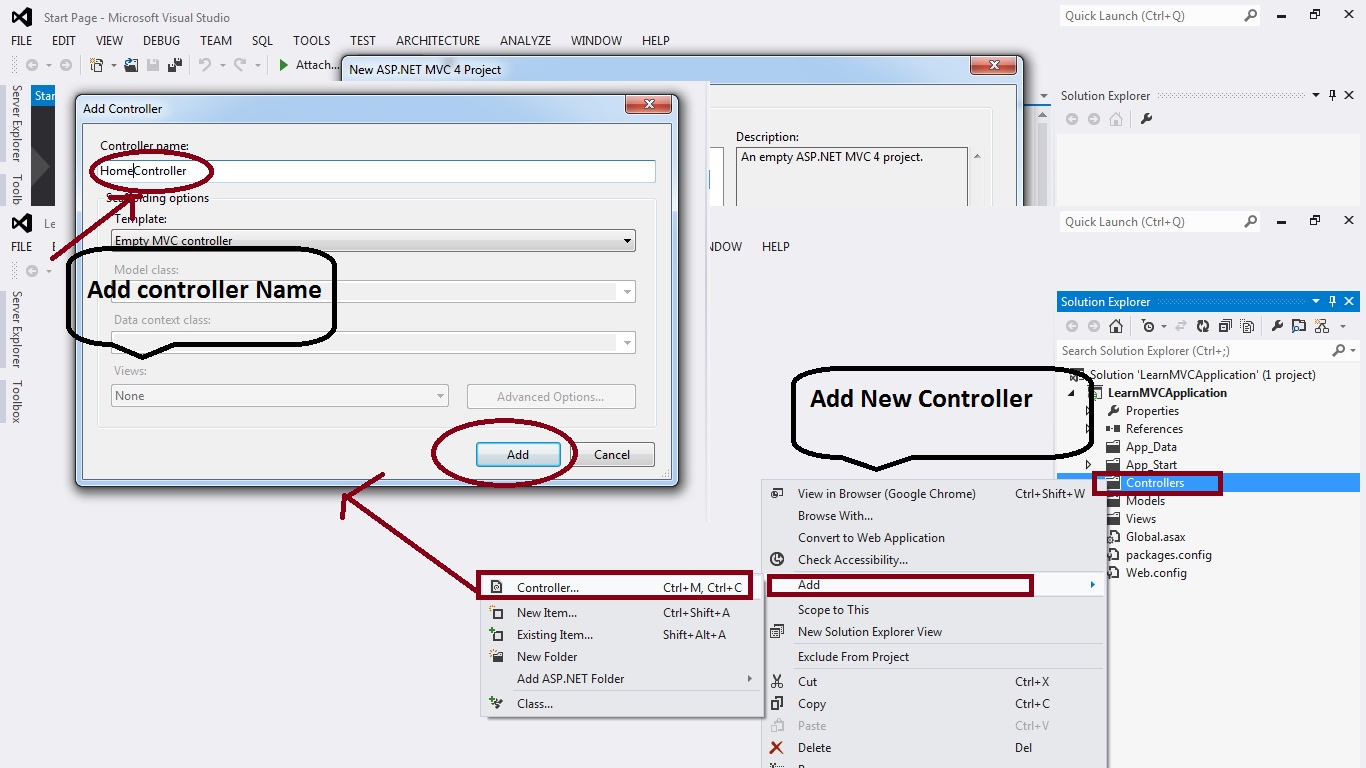Open Solution Explorer toolbar overflow dropdown

pos(1343,327)
